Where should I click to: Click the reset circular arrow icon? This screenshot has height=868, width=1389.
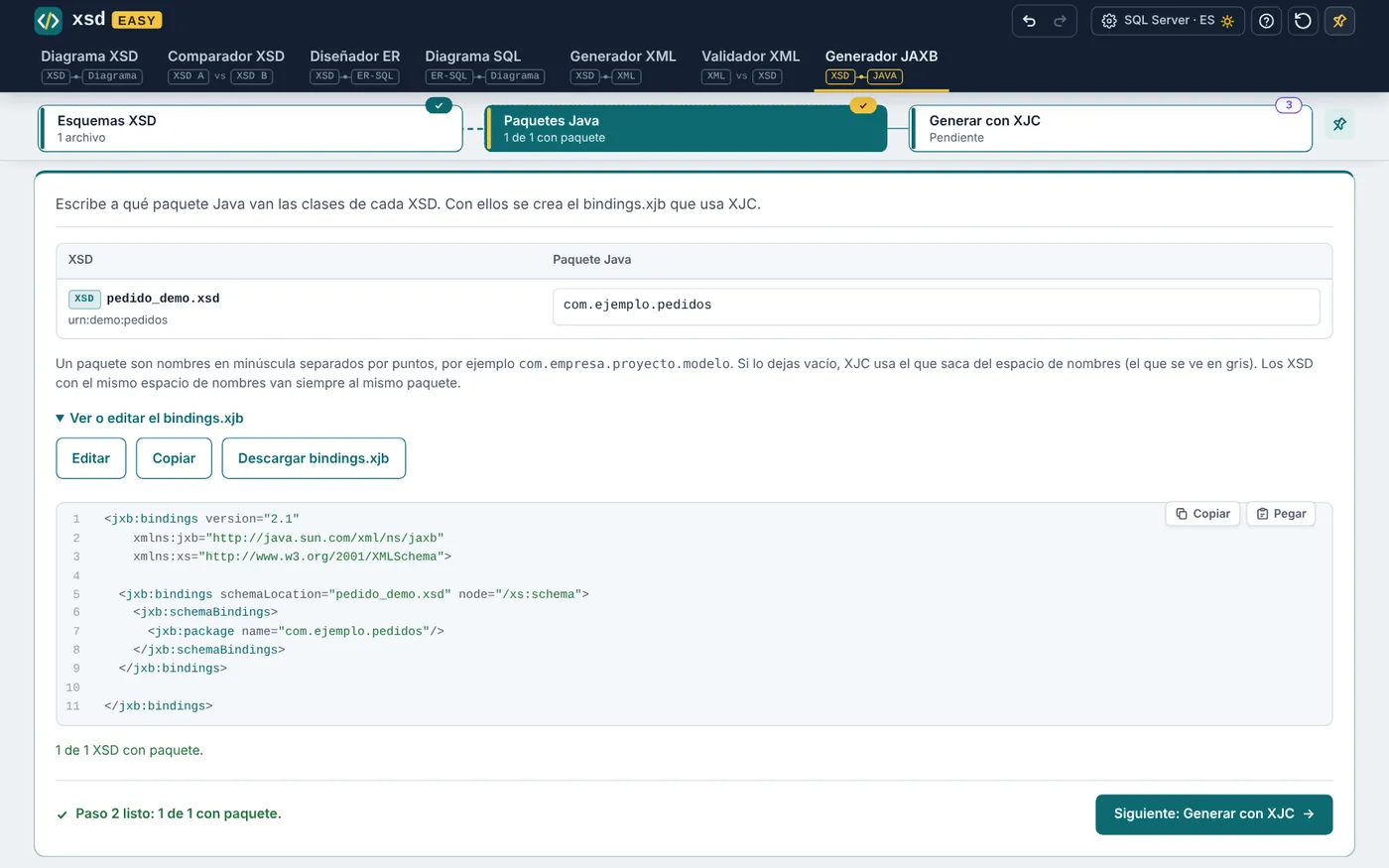point(1303,21)
